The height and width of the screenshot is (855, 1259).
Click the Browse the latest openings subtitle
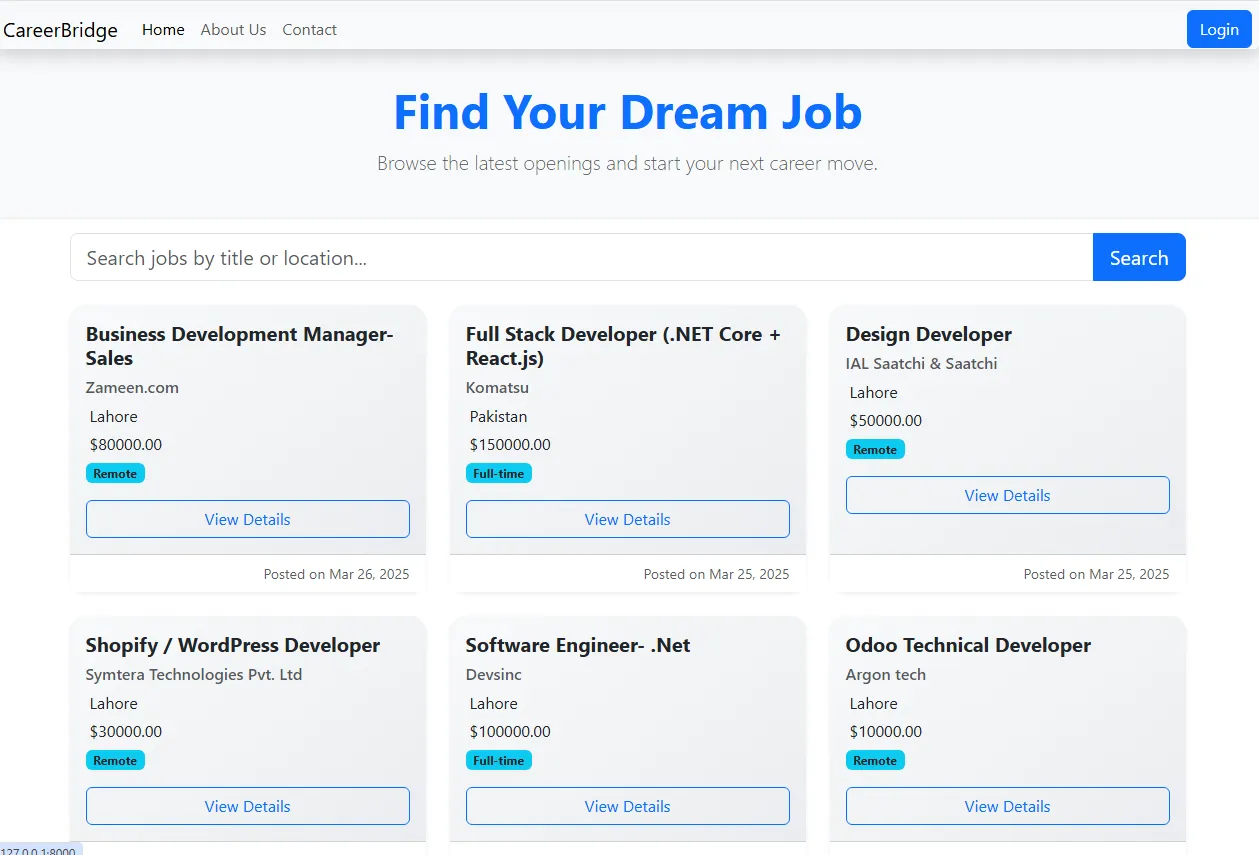[x=628, y=163]
